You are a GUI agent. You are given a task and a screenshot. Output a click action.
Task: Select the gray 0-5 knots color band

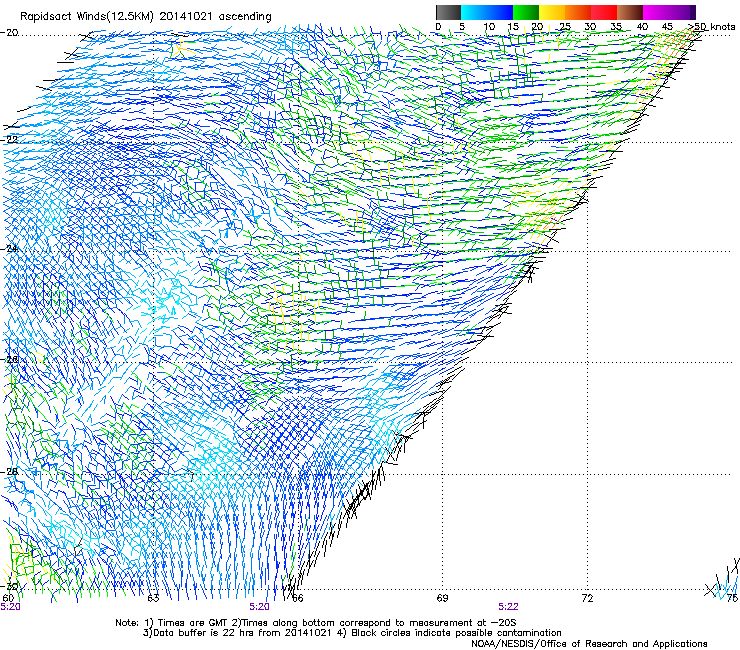pos(448,12)
